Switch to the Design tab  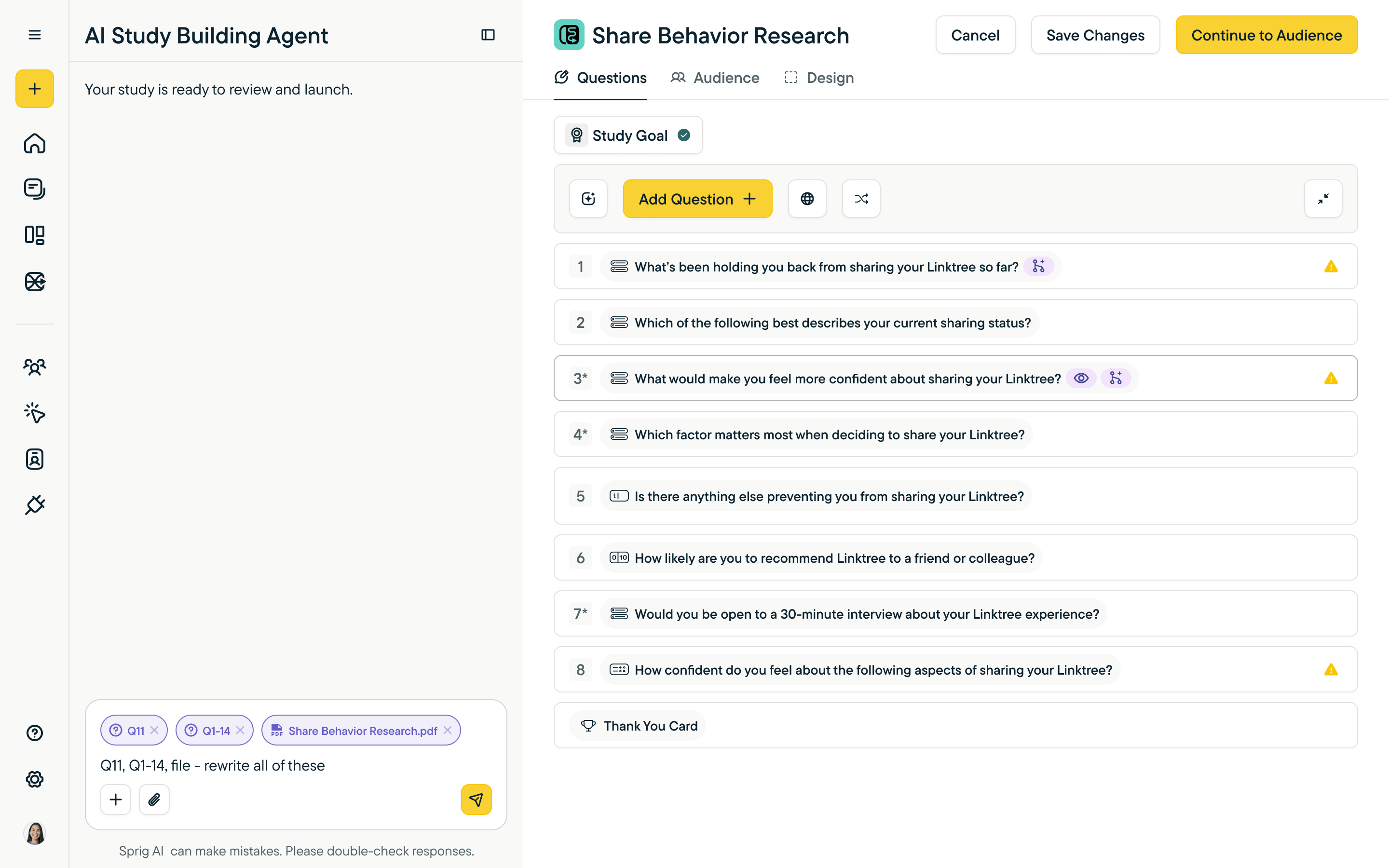click(819, 78)
